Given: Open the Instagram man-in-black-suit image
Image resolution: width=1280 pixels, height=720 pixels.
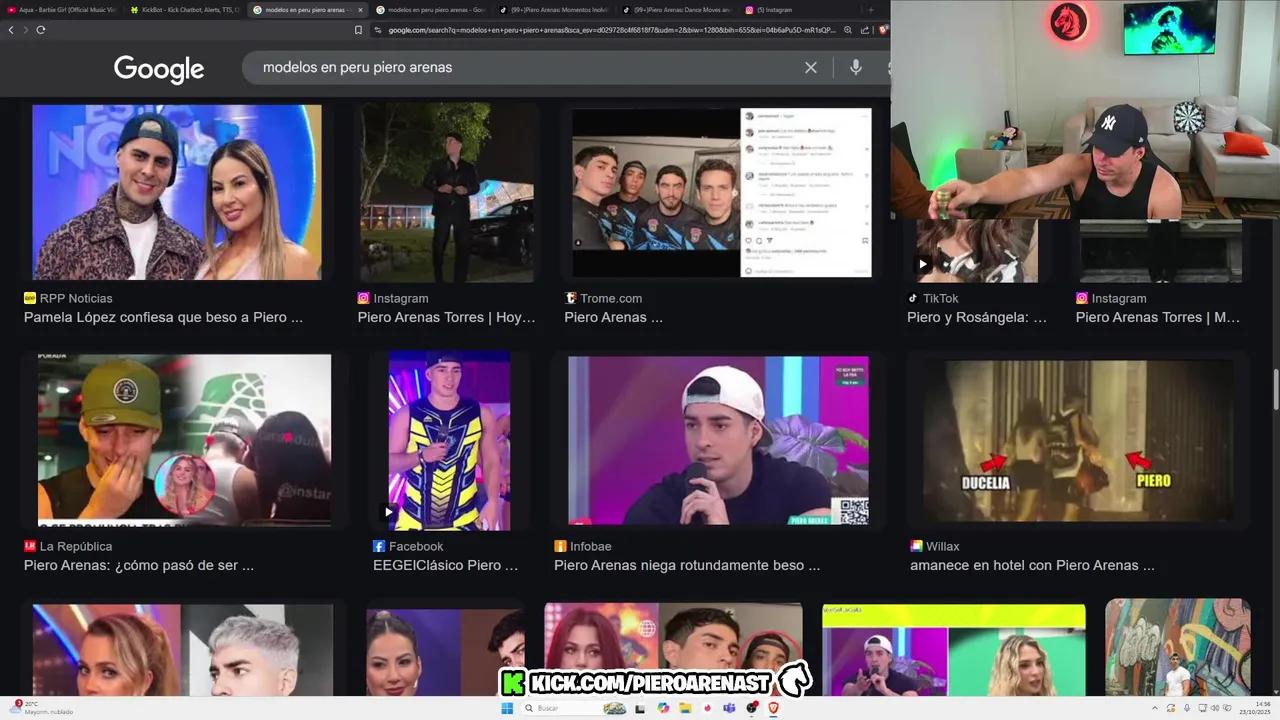Looking at the screenshot, I should pos(447,192).
